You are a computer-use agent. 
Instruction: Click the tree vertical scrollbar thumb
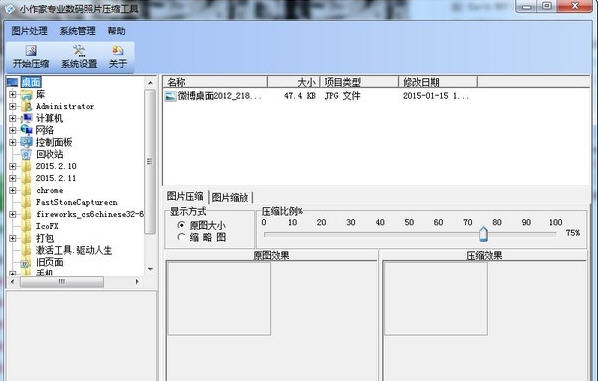150,162
